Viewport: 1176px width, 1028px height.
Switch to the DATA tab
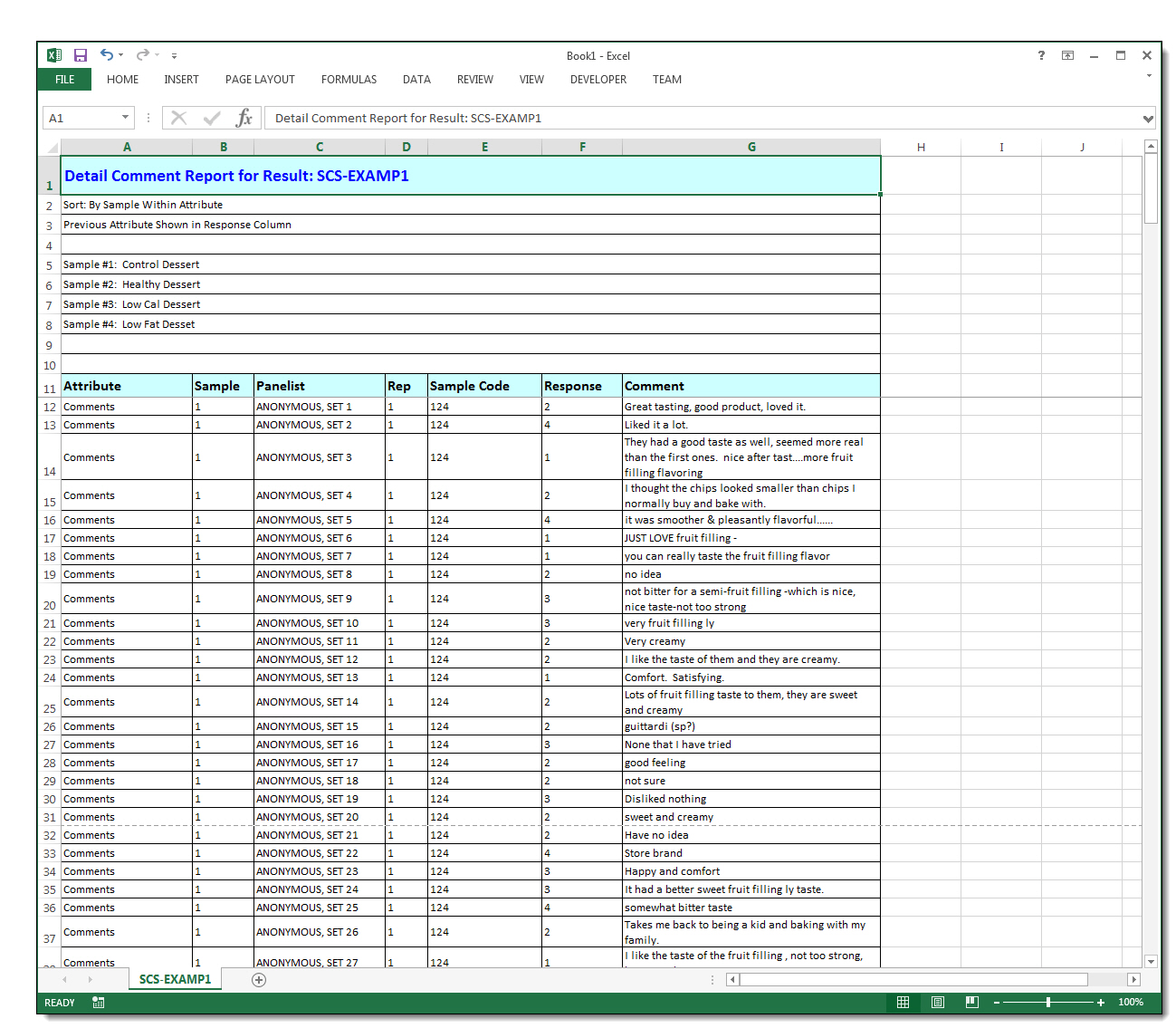(416, 80)
